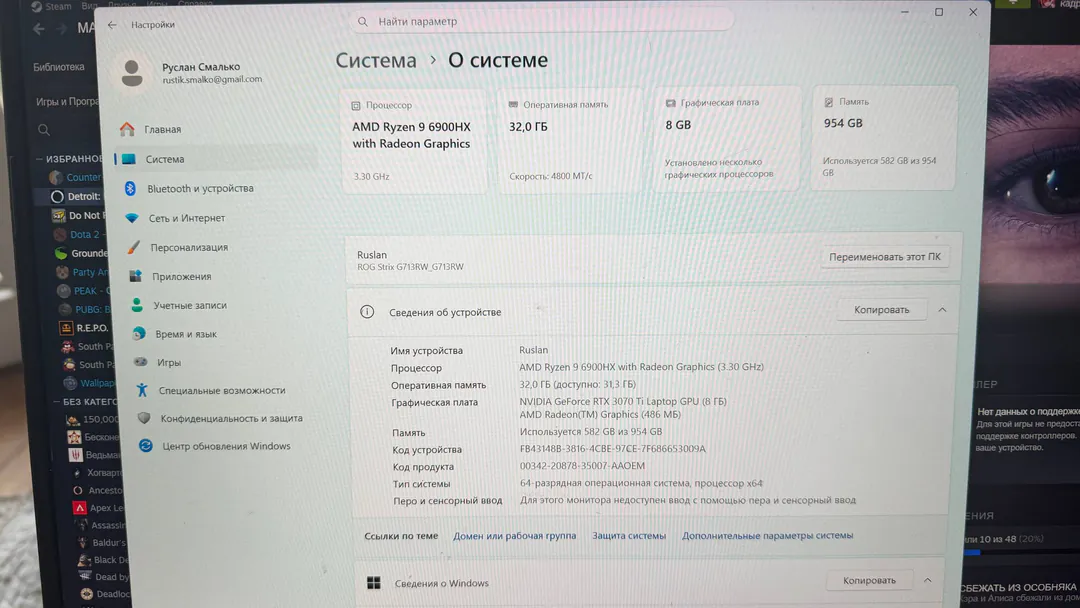Screen dimensions: 1080x608
Task: Click the user avatar icon for Руслан Смалько
Action: pyautogui.click(x=132, y=73)
